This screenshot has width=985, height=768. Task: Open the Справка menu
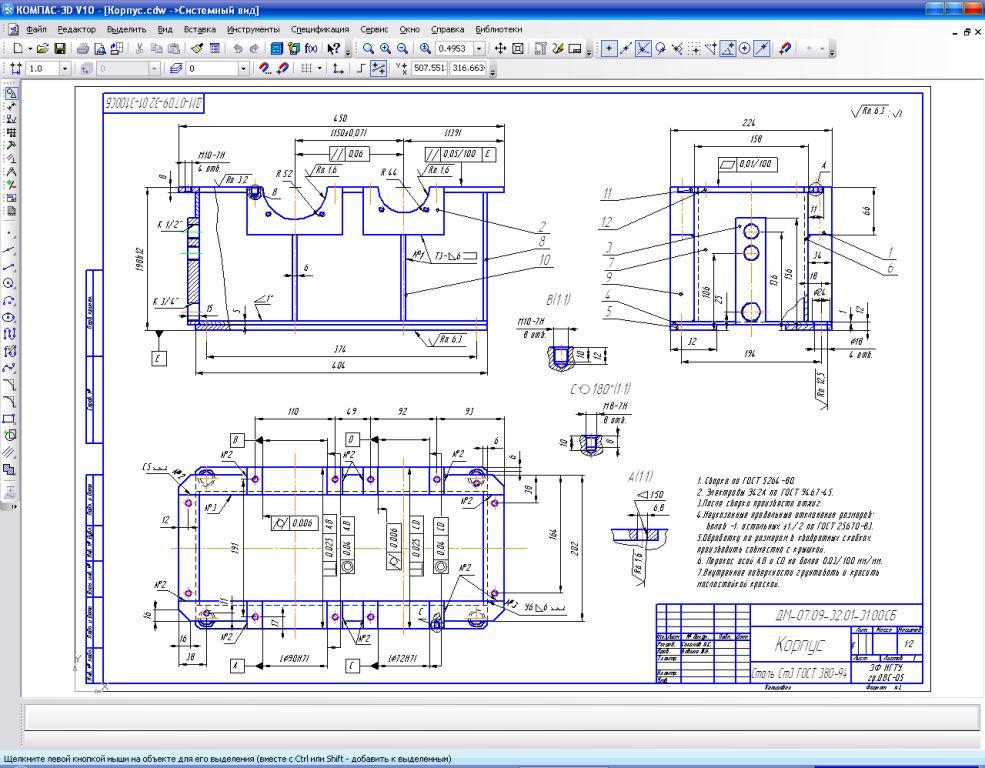[x=447, y=30]
